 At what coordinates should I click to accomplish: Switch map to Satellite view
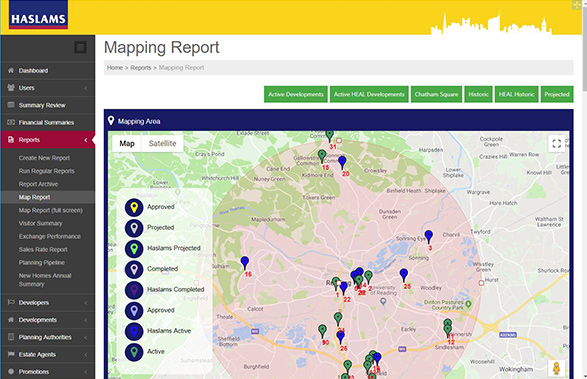[162, 143]
